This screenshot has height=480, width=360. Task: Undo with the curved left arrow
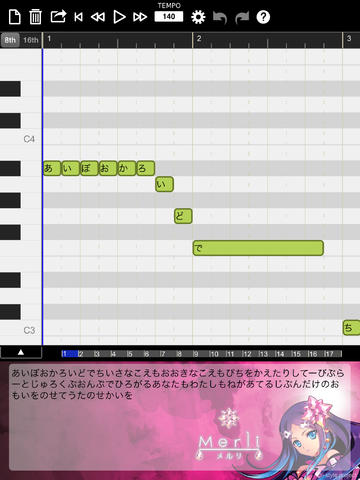pyautogui.click(x=220, y=17)
